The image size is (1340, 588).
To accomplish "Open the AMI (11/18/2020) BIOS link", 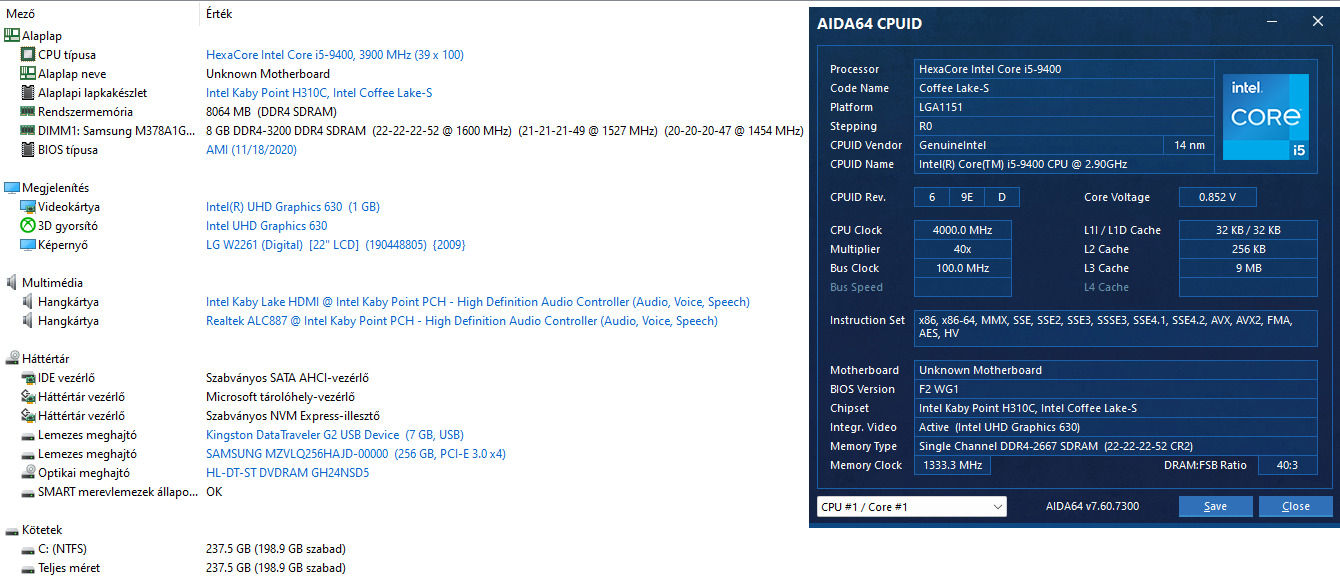I will (251, 150).
